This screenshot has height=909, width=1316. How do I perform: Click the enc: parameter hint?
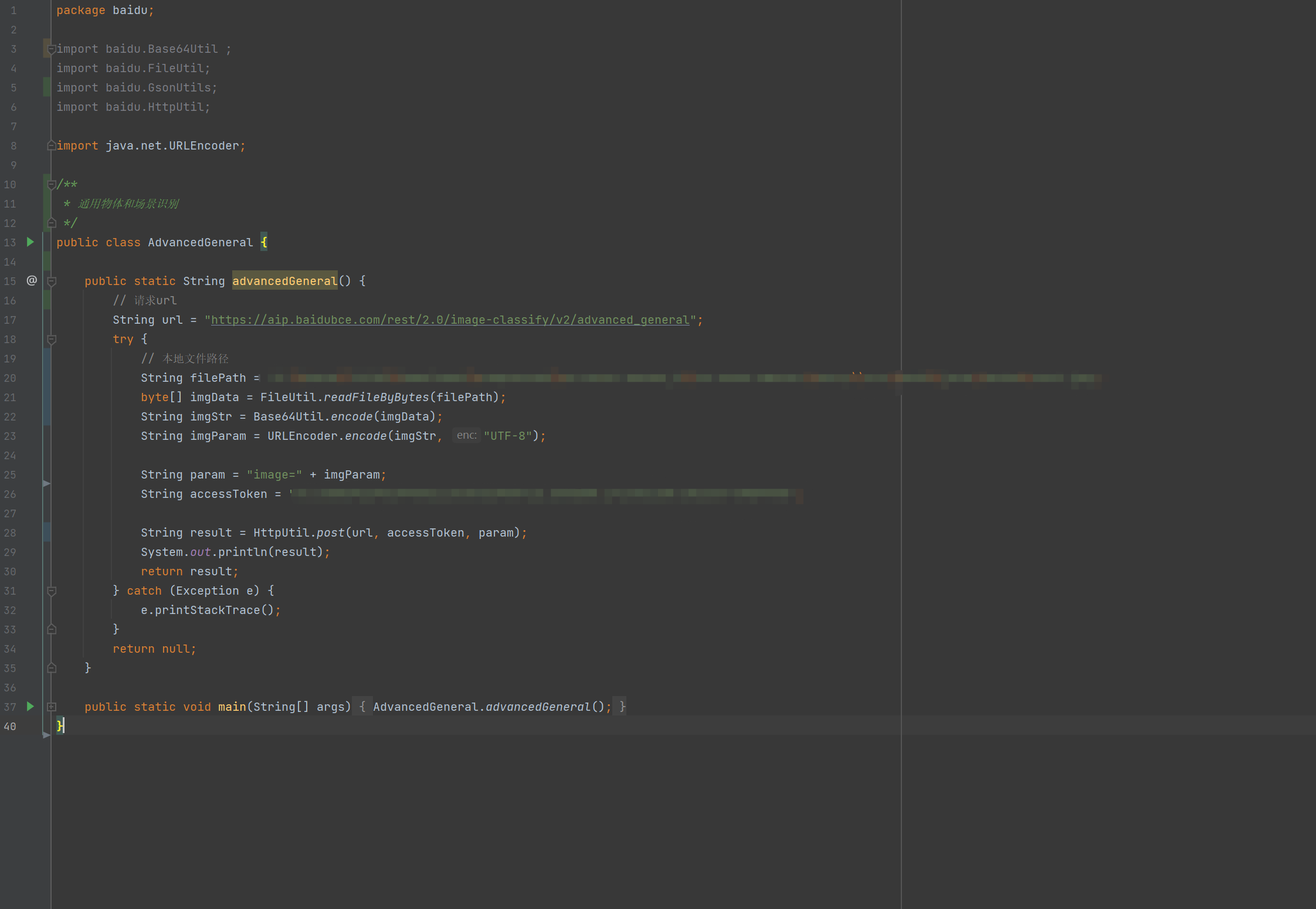click(466, 436)
